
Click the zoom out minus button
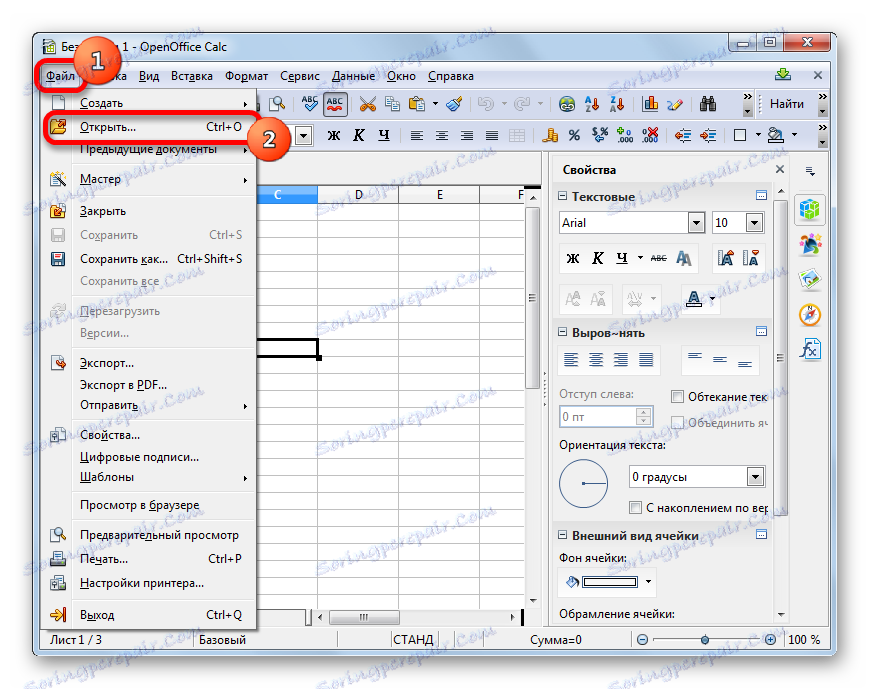tap(642, 640)
